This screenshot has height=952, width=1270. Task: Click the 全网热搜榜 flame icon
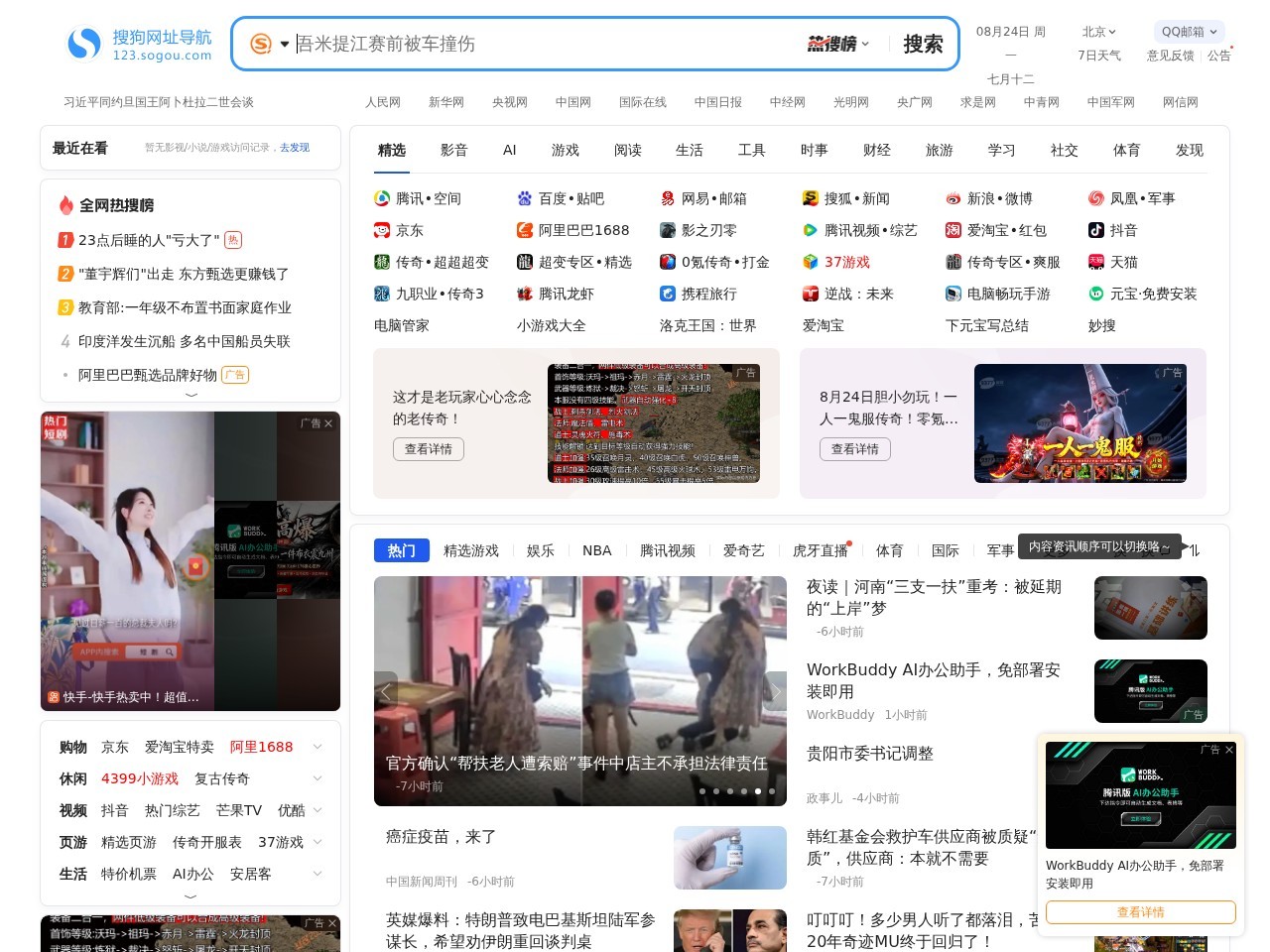click(x=65, y=205)
